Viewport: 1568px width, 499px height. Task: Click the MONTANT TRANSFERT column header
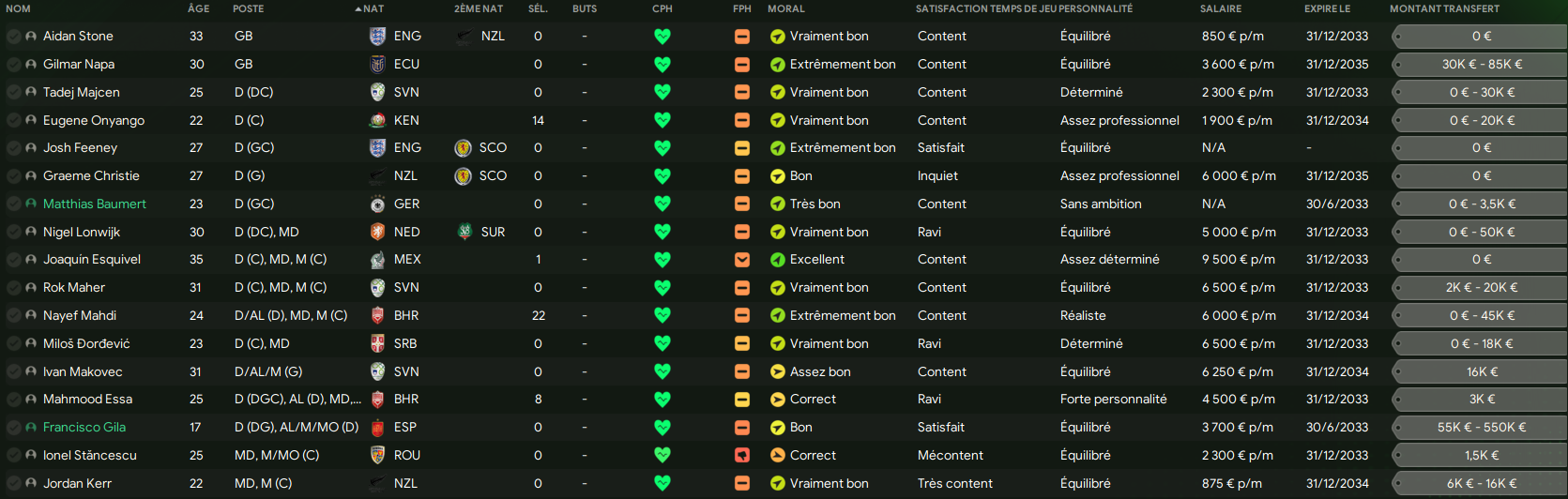(x=1444, y=8)
